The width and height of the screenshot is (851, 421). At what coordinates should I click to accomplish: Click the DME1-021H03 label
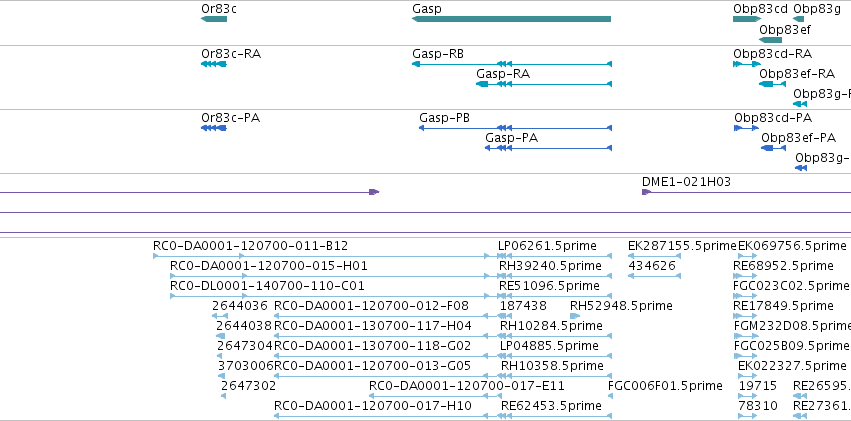tap(686, 182)
